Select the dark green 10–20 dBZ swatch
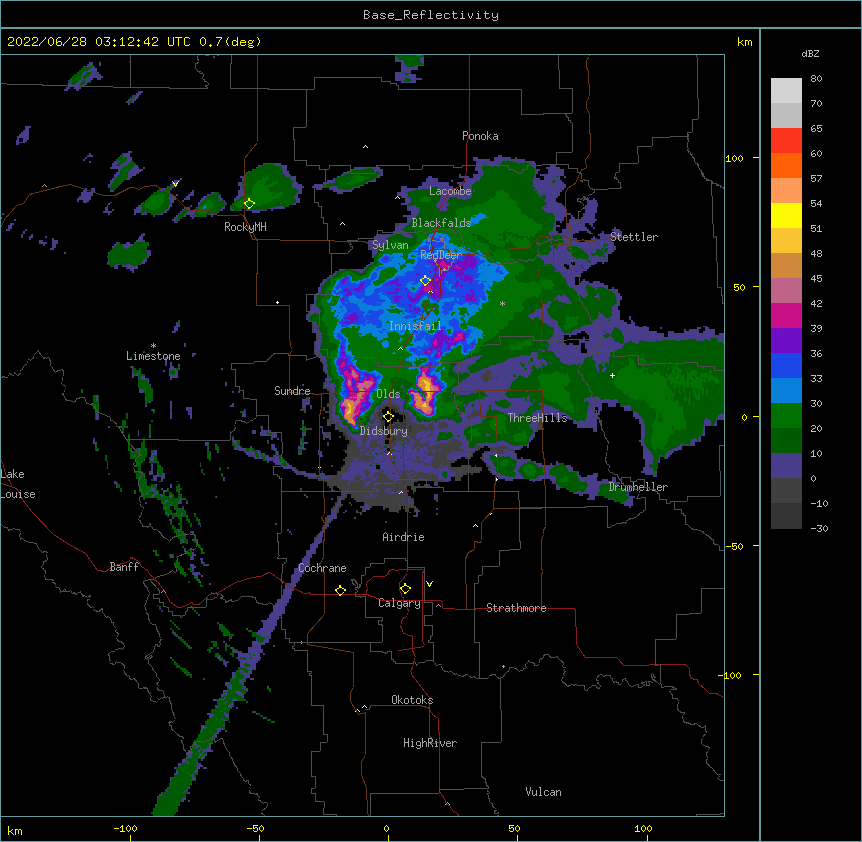Viewport: 862px width, 842px height. (786, 441)
